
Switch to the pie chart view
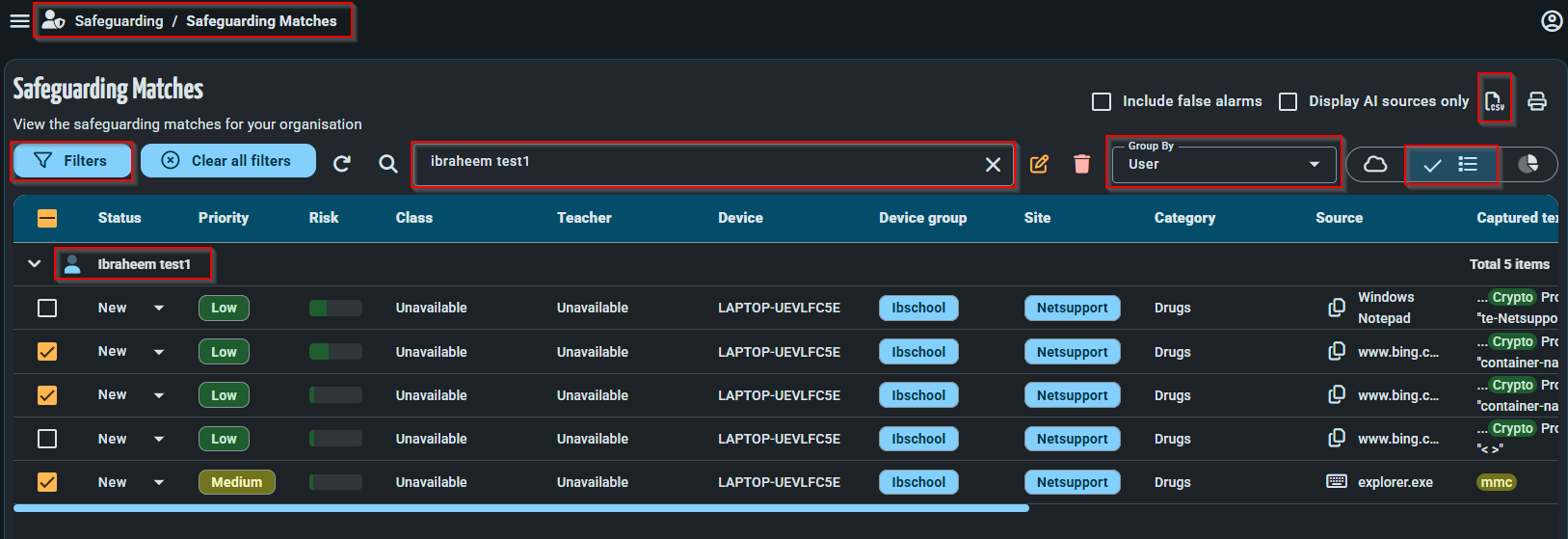[x=1528, y=164]
